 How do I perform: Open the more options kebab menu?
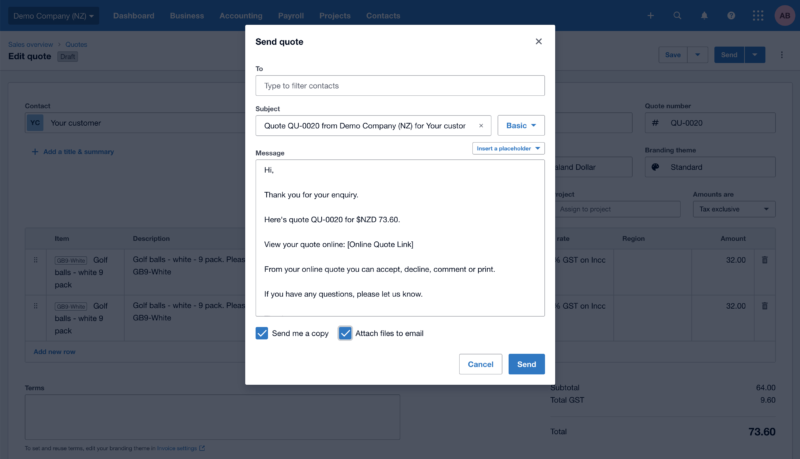[782, 55]
